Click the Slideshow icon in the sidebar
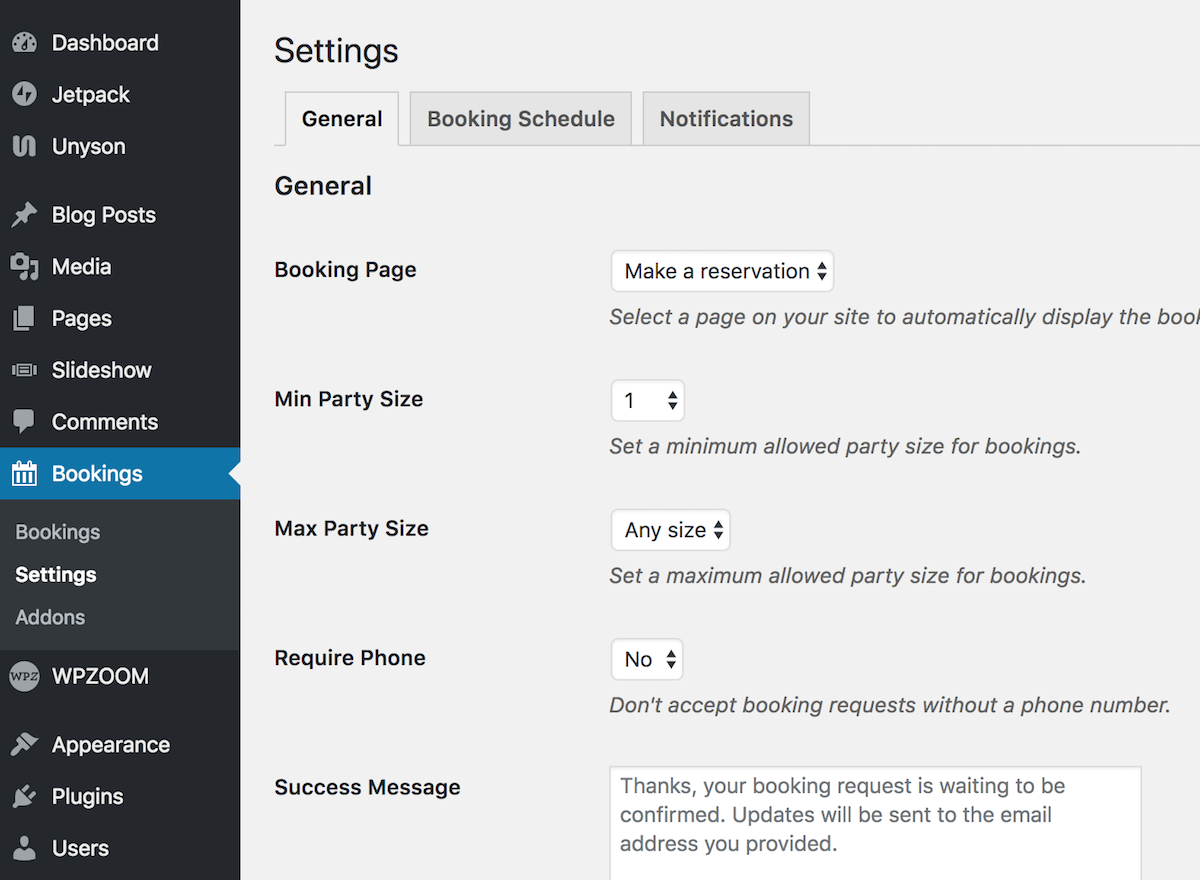Viewport: 1200px width, 880px height. [24, 370]
